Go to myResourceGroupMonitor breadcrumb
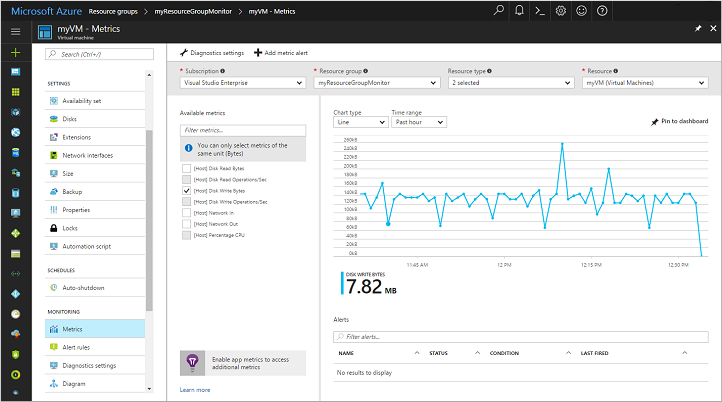Viewport: 722px width, 402px height. click(193, 12)
